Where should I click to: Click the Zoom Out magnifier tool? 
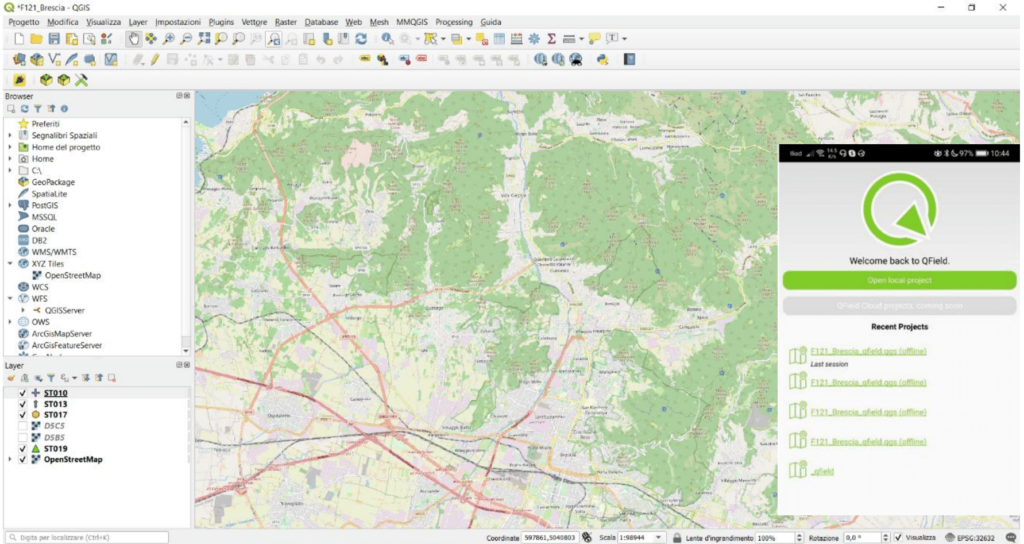(186, 39)
